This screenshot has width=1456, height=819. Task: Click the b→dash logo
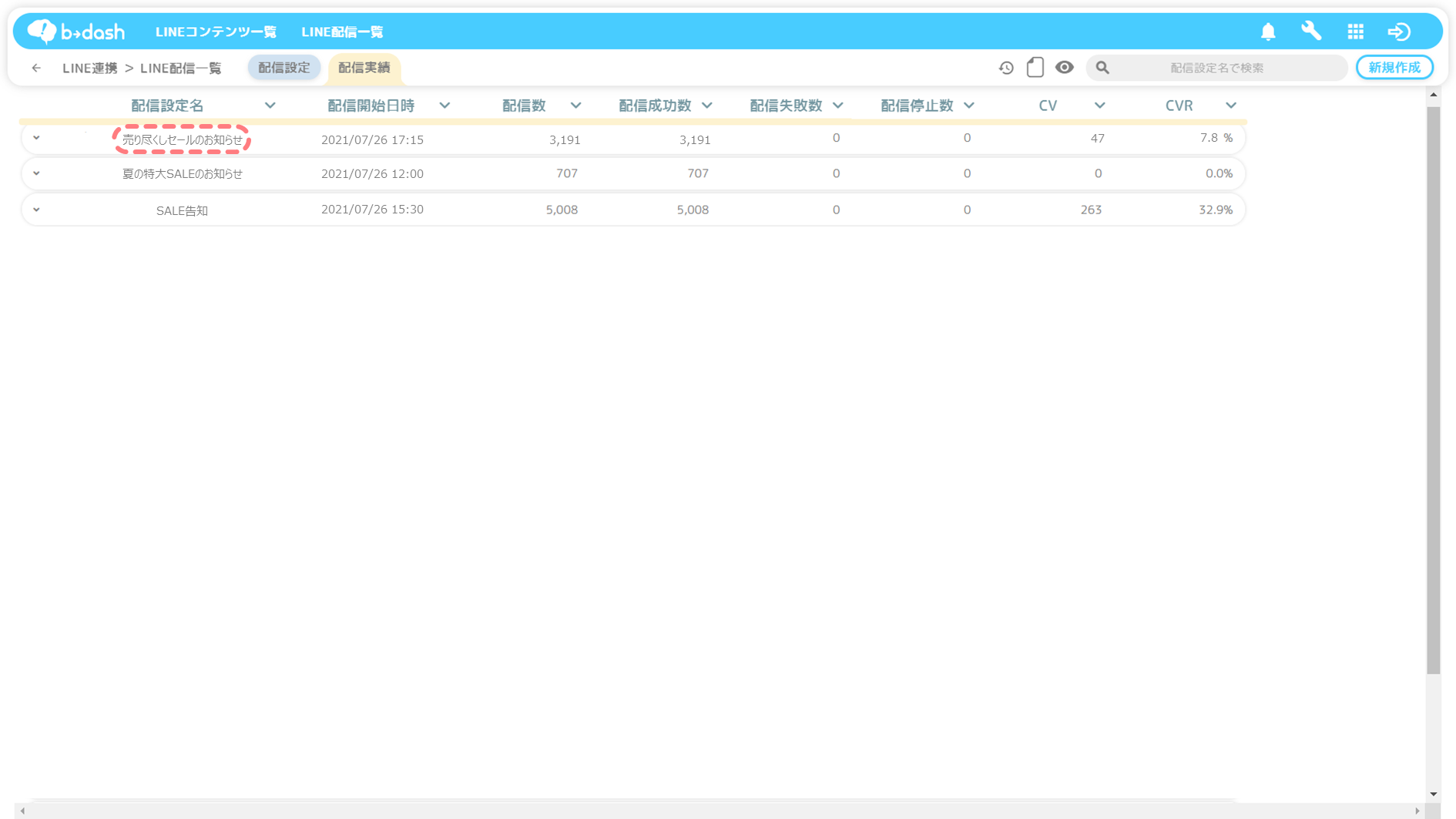pyautogui.click(x=75, y=32)
